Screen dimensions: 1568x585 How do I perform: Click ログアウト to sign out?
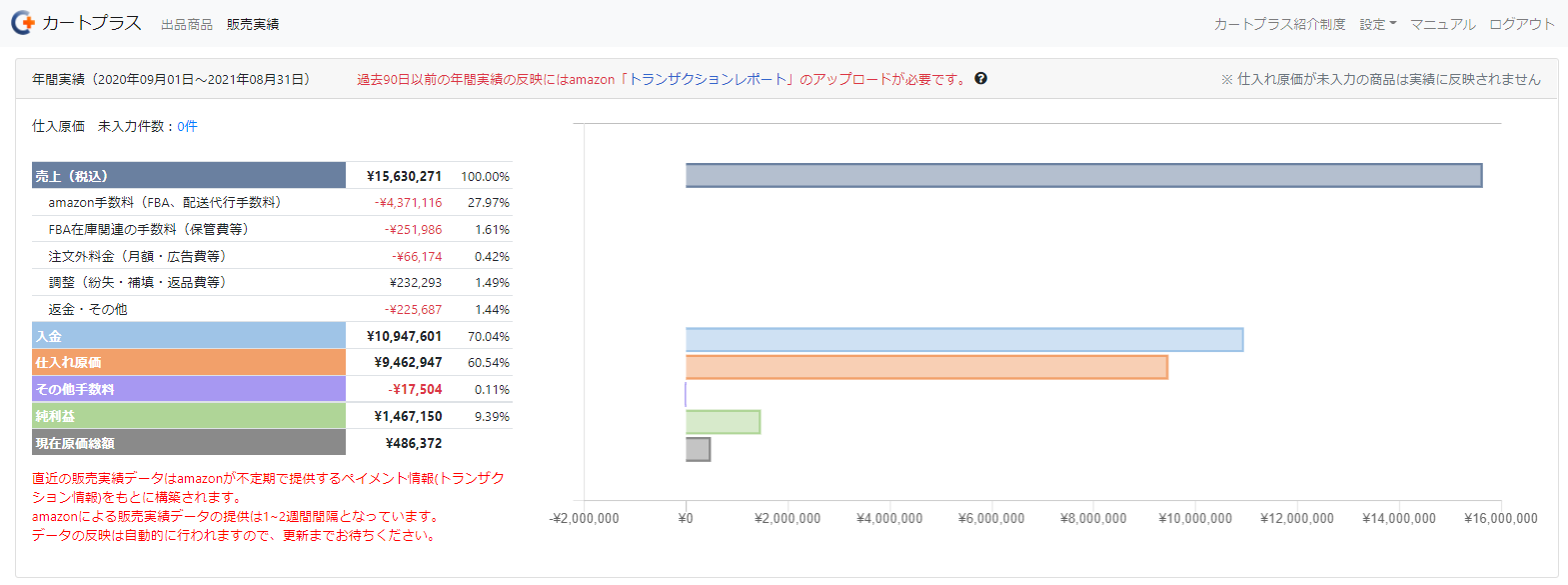tap(1522, 24)
